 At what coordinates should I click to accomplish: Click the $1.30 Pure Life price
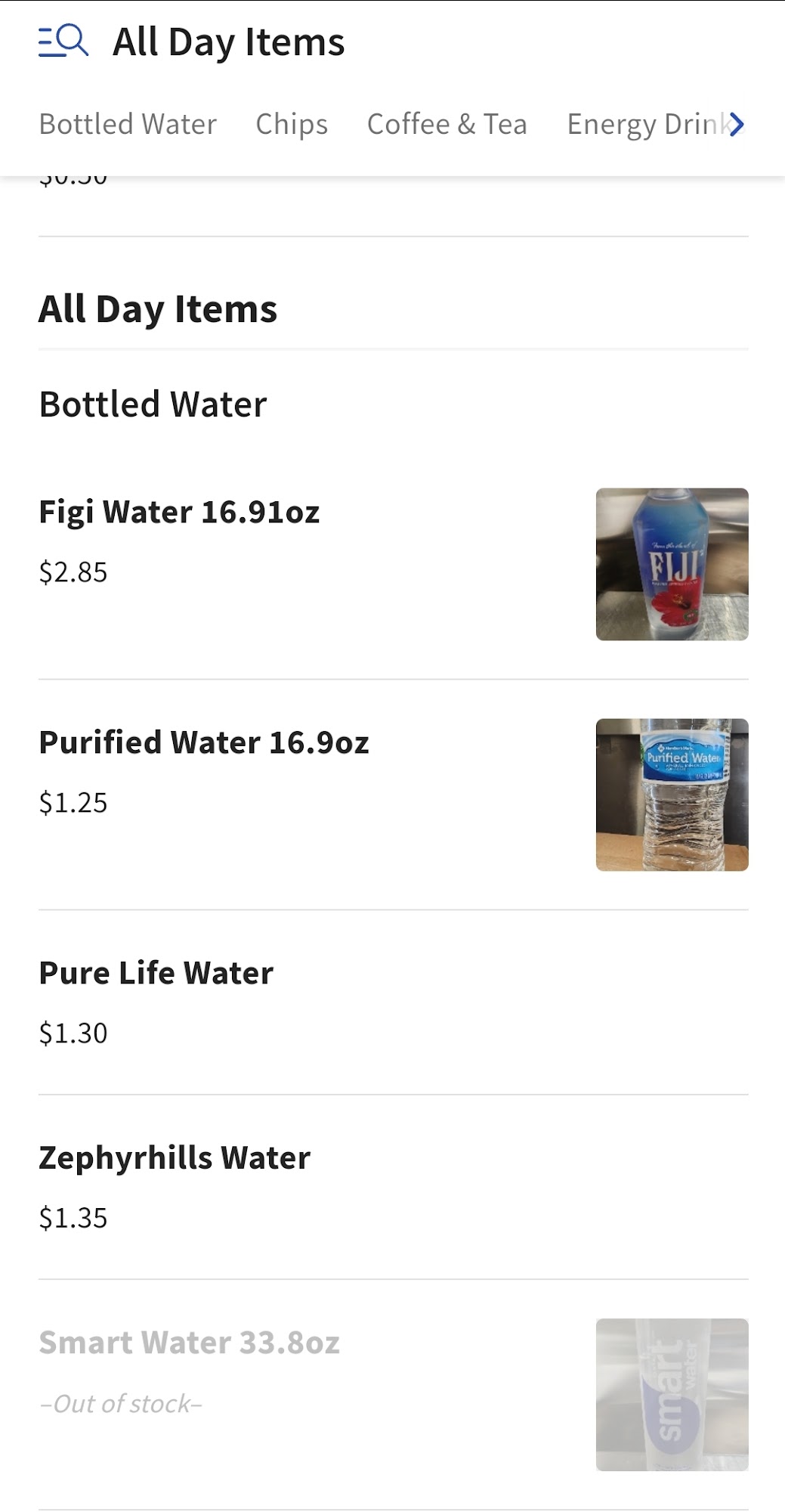point(73,1033)
